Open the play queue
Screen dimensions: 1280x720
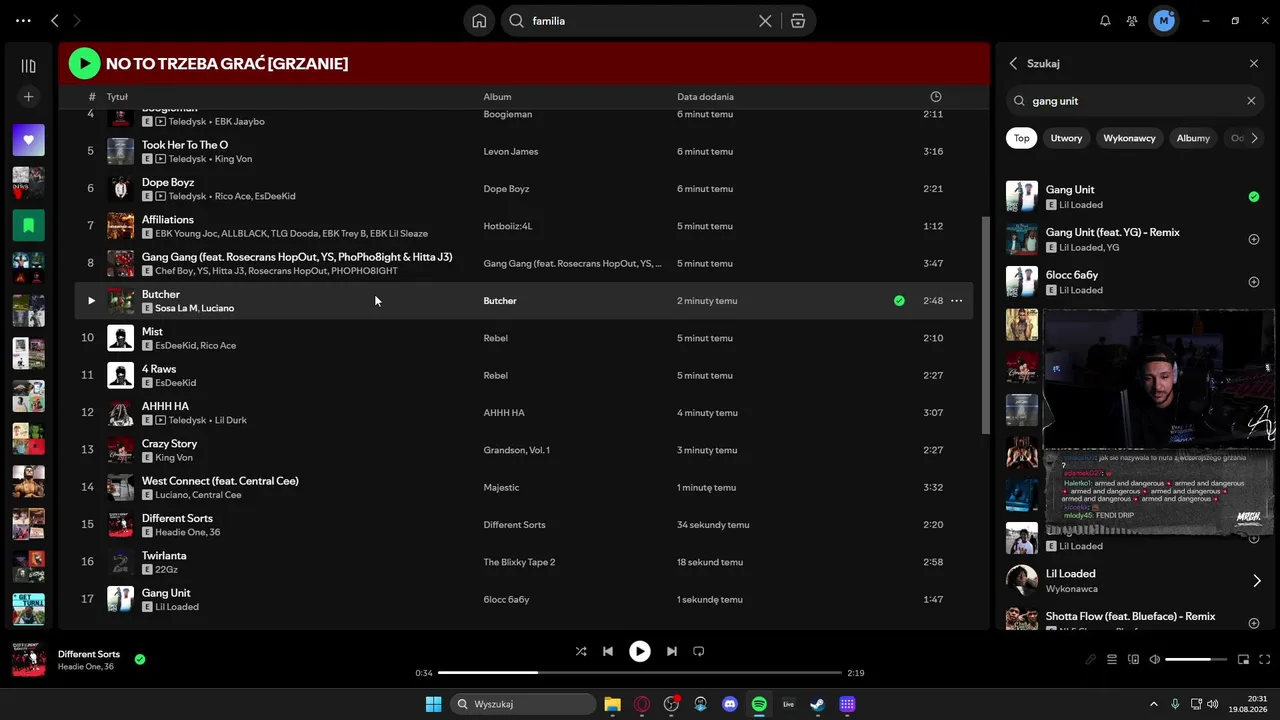coord(1112,660)
